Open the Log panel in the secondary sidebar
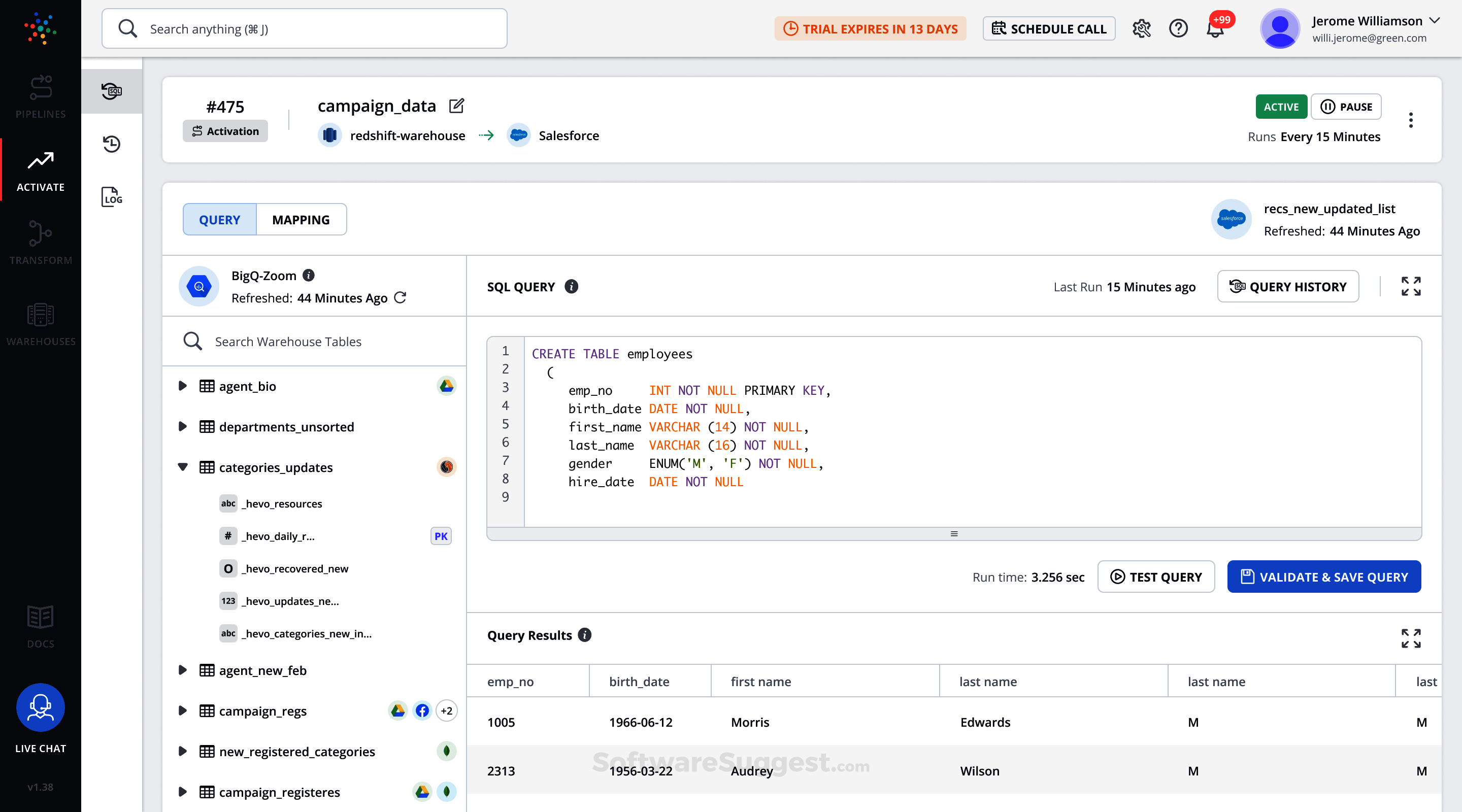This screenshot has width=1462, height=812. 111,197
